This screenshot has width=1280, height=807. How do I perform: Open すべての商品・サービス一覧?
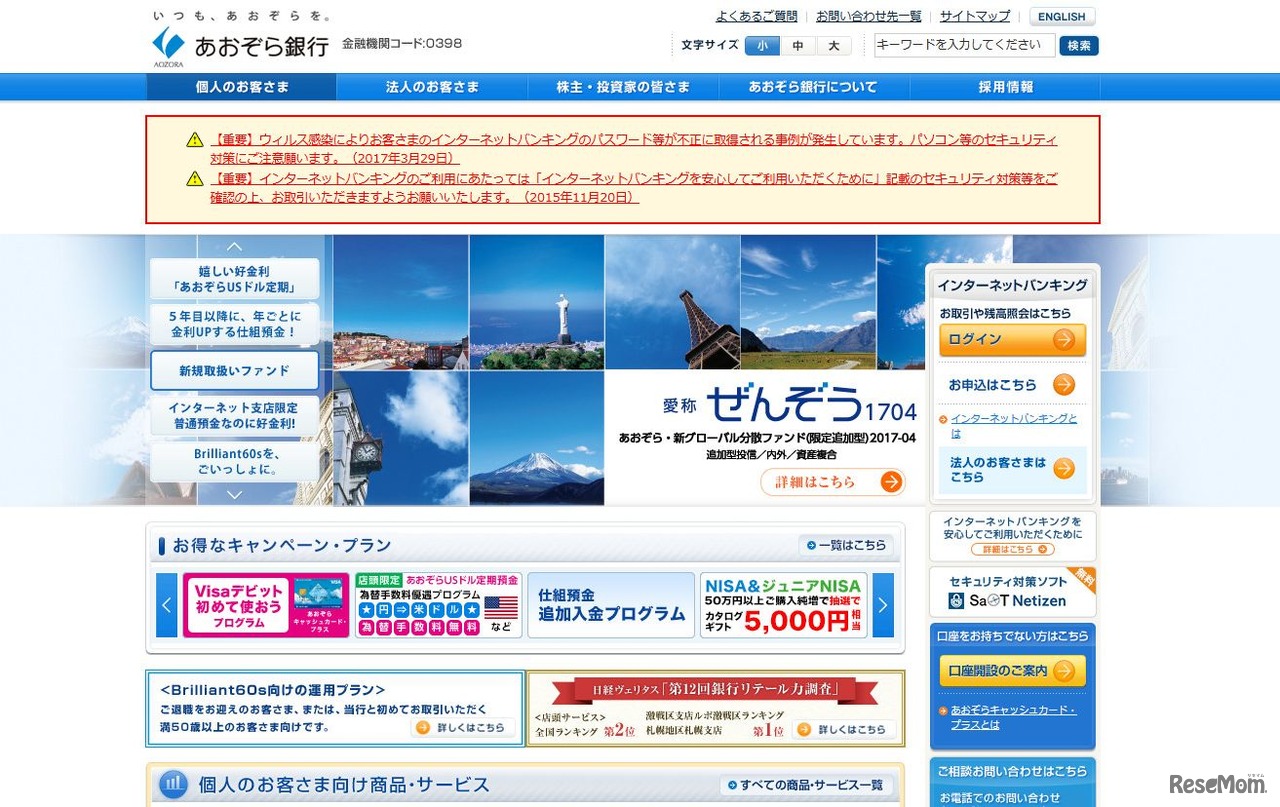(x=806, y=785)
